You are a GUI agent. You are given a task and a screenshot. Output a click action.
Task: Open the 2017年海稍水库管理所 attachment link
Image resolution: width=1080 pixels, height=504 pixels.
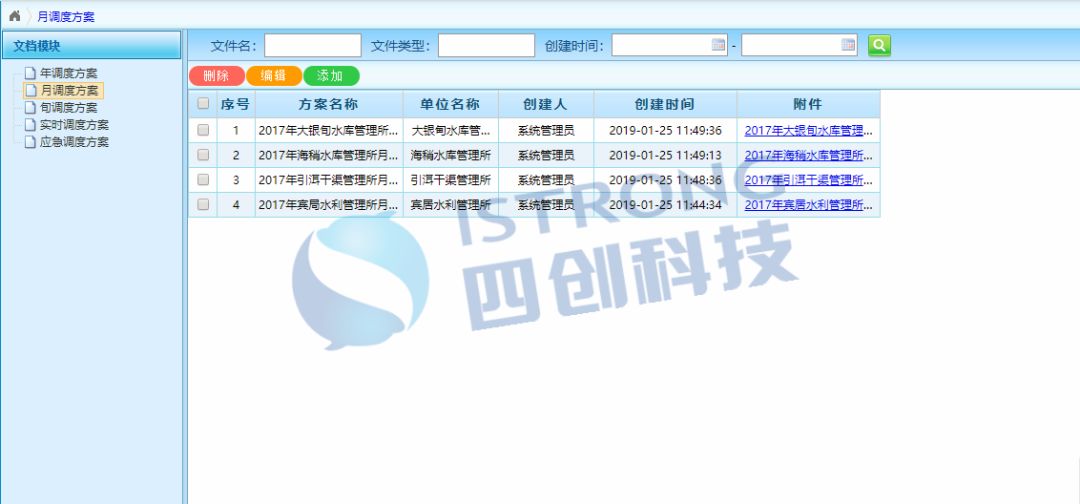[808, 155]
